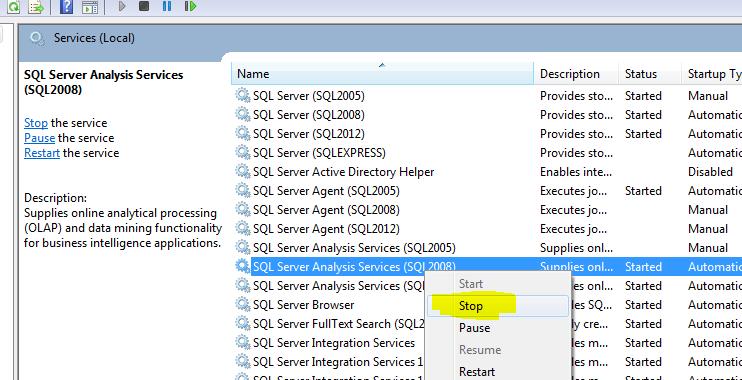Click gear icon of SQL Server Integration Services
This screenshot has height=380, width=742.
coord(243,343)
